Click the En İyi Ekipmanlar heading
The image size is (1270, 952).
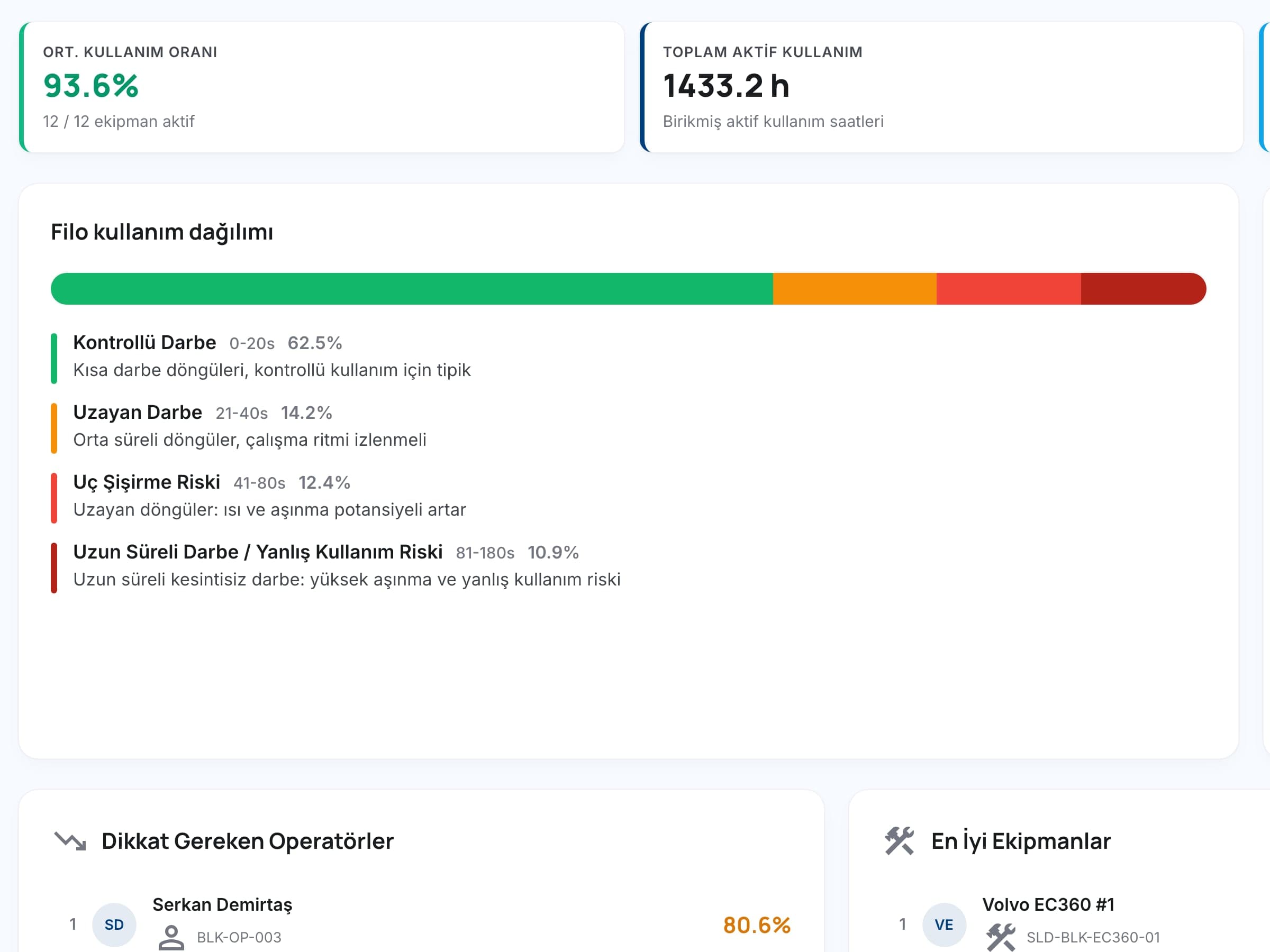[1021, 841]
